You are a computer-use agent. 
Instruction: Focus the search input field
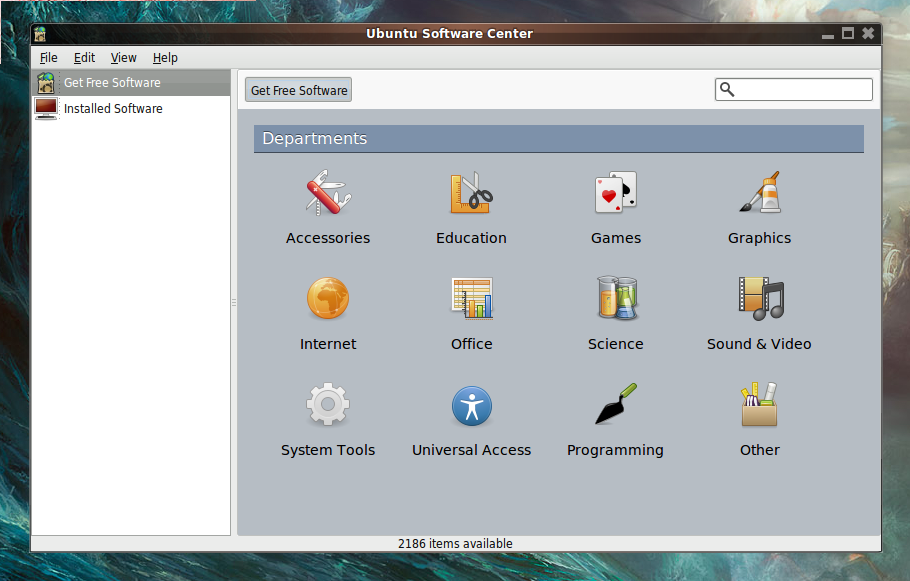coord(793,89)
